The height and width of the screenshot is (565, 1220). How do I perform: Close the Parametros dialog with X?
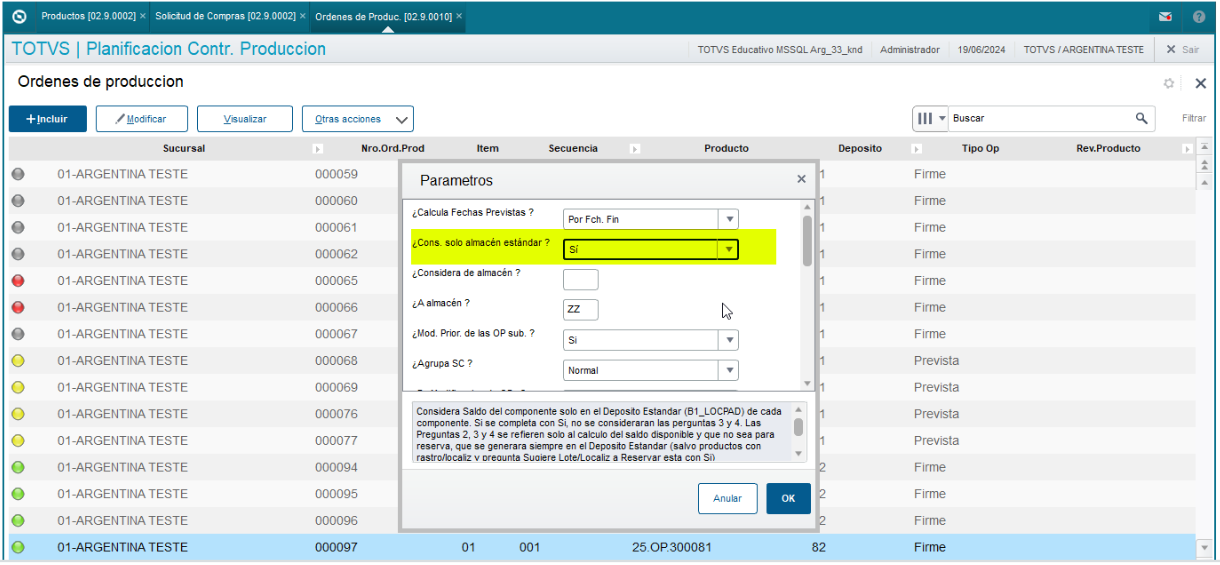pos(801,179)
